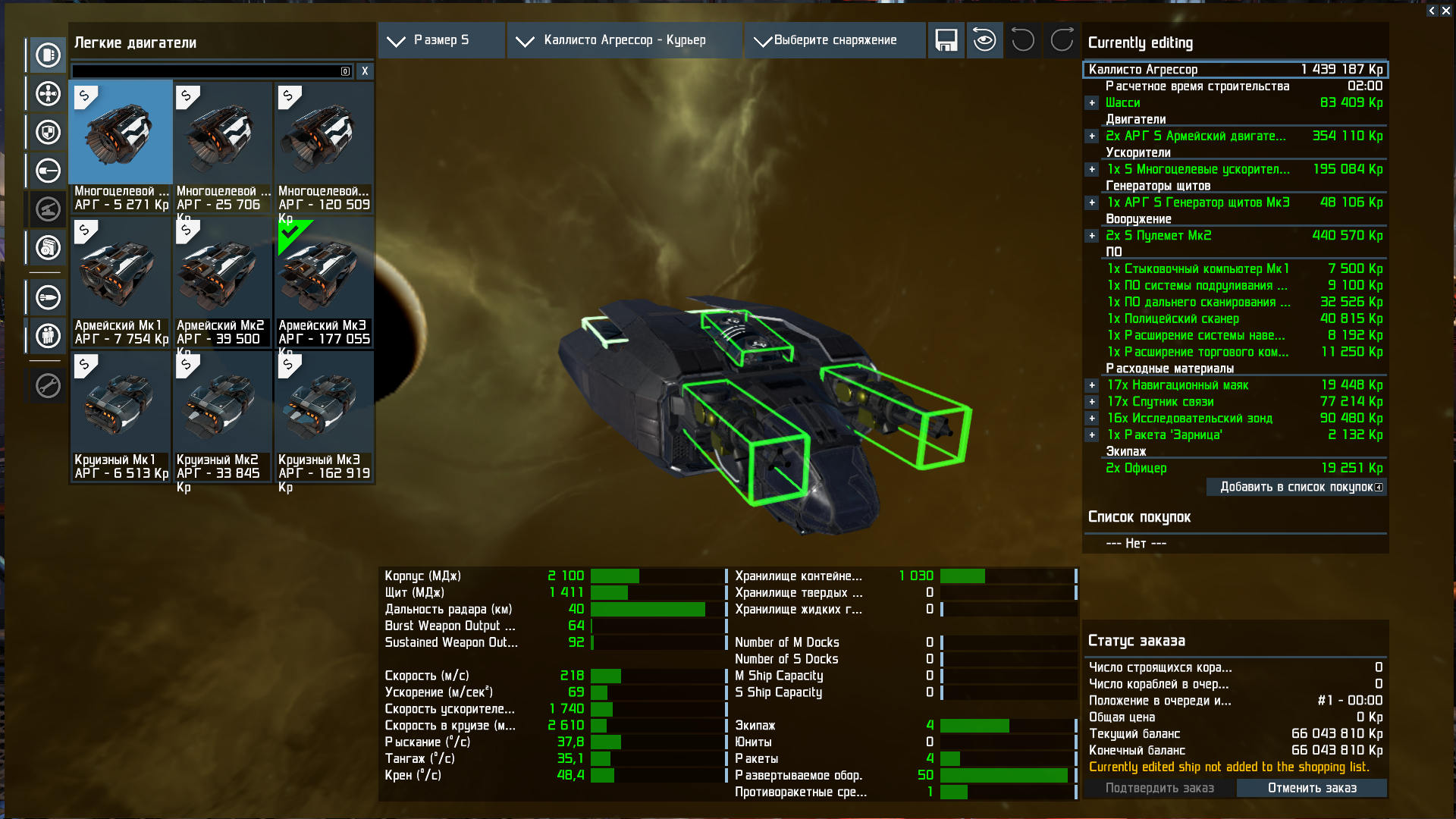Toggle the eye preview view icon
The height and width of the screenshot is (819, 1456).
[984, 40]
